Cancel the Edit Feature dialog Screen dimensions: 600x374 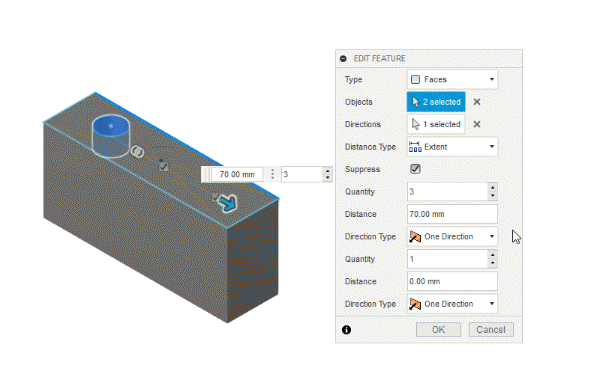coord(491,330)
